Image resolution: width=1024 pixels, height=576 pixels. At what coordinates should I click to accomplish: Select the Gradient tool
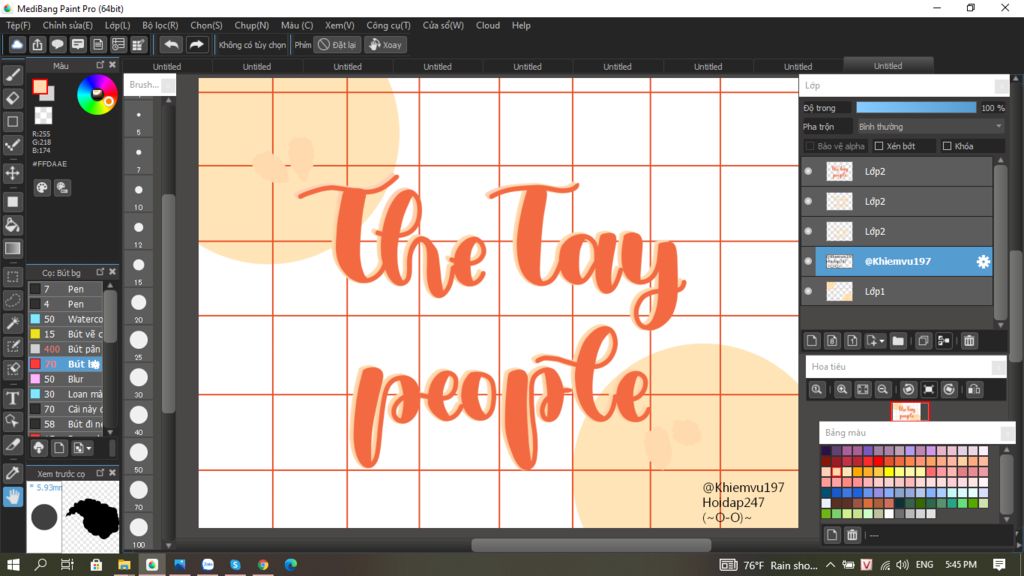[12, 249]
